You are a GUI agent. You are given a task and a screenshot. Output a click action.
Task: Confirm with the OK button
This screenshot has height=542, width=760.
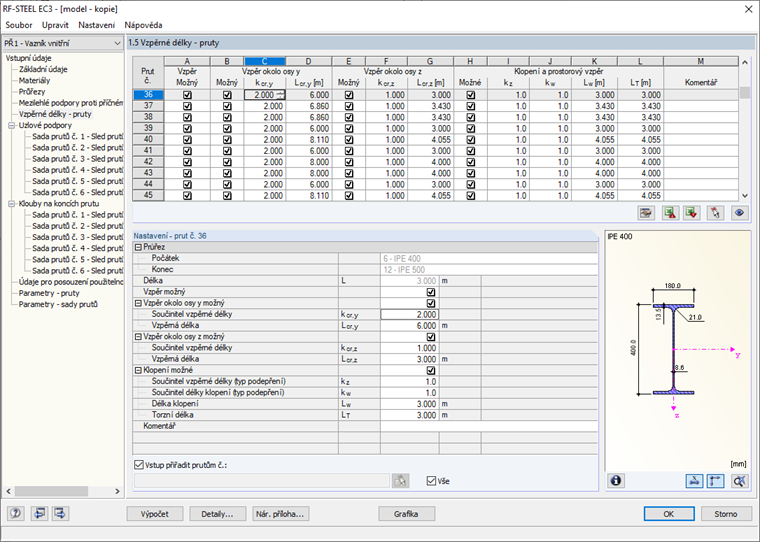coord(669,514)
